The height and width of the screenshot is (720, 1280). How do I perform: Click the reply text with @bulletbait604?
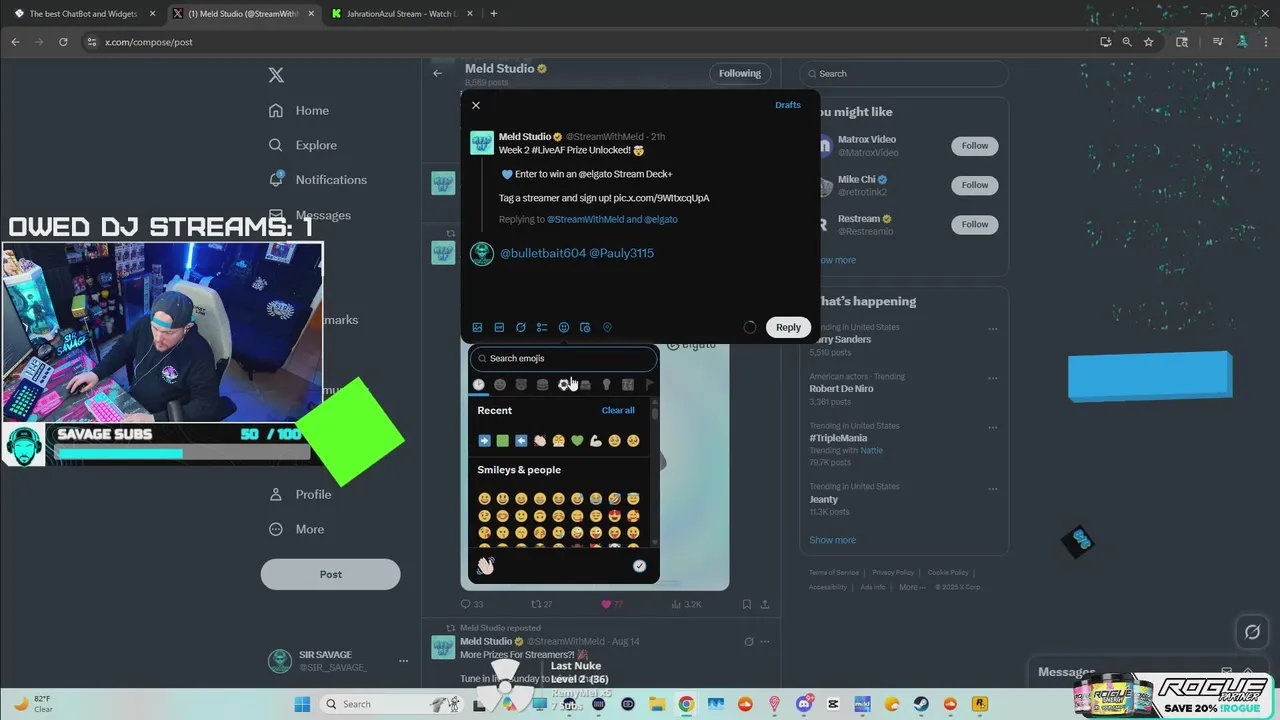point(577,253)
